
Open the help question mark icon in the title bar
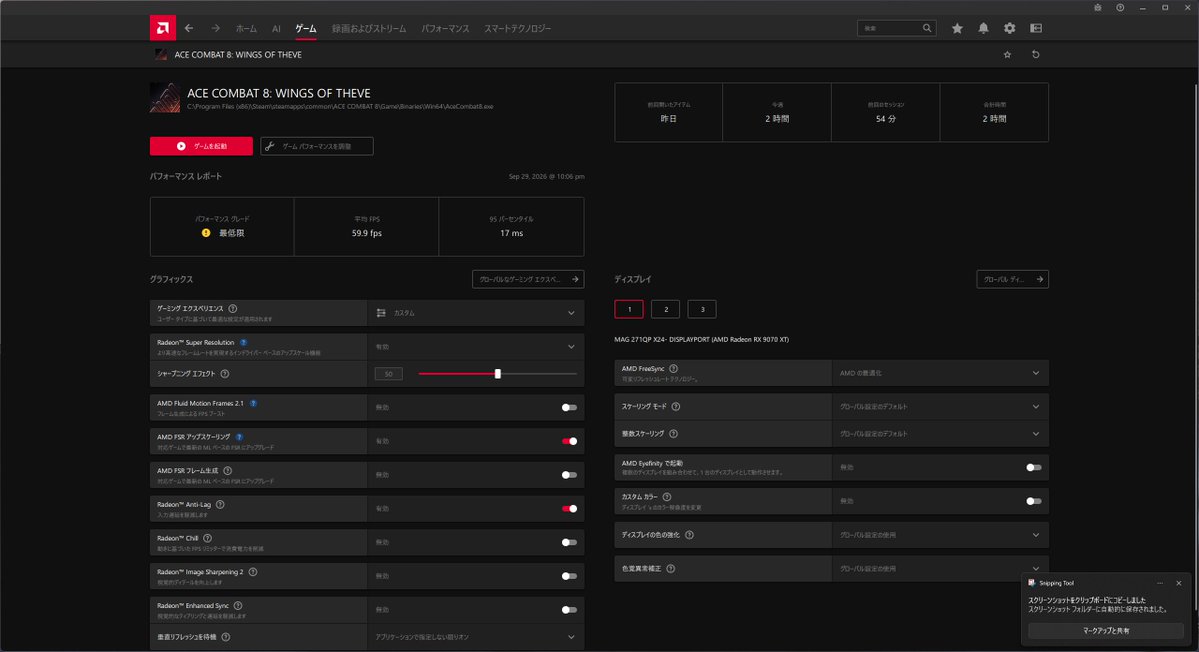click(x=1120, y=8)
